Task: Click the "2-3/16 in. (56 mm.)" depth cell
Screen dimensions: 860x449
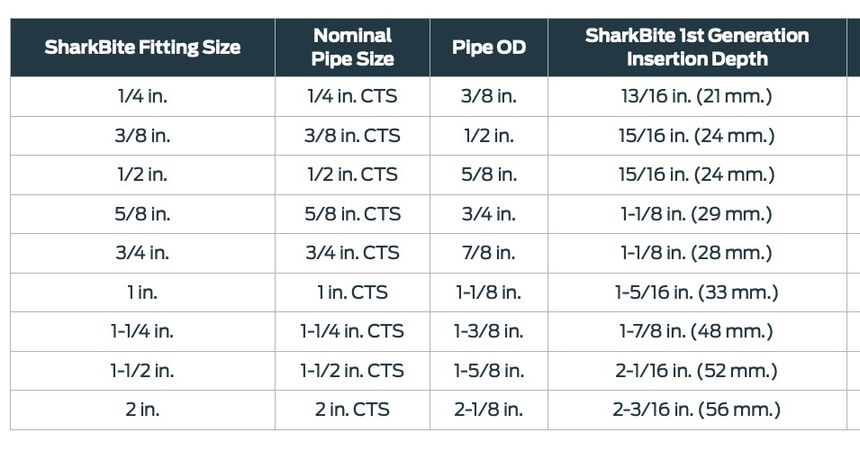Action: [696, 410]
